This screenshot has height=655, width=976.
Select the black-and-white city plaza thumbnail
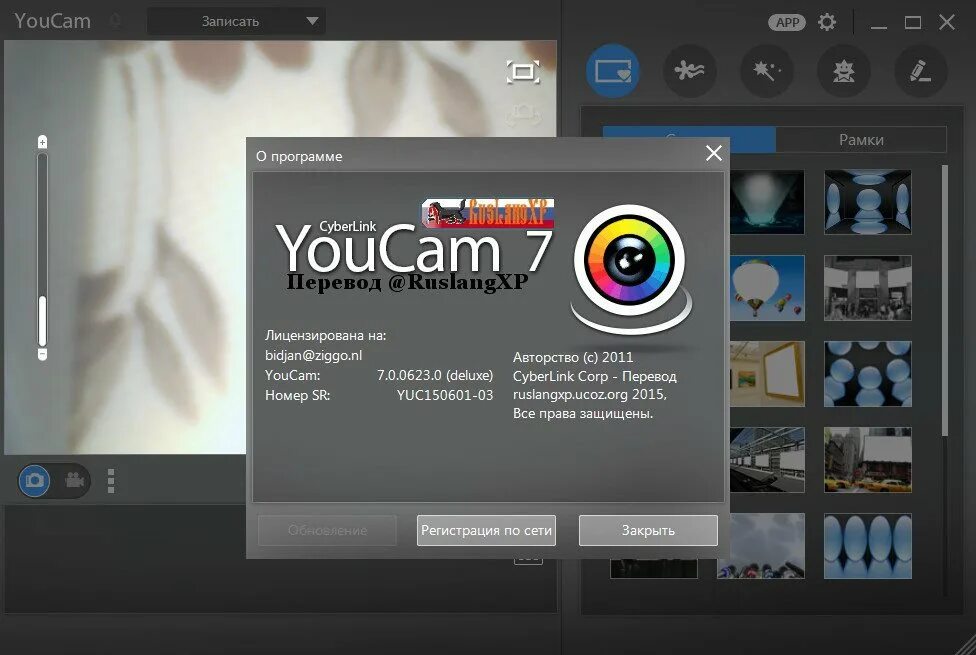point(868,288)
